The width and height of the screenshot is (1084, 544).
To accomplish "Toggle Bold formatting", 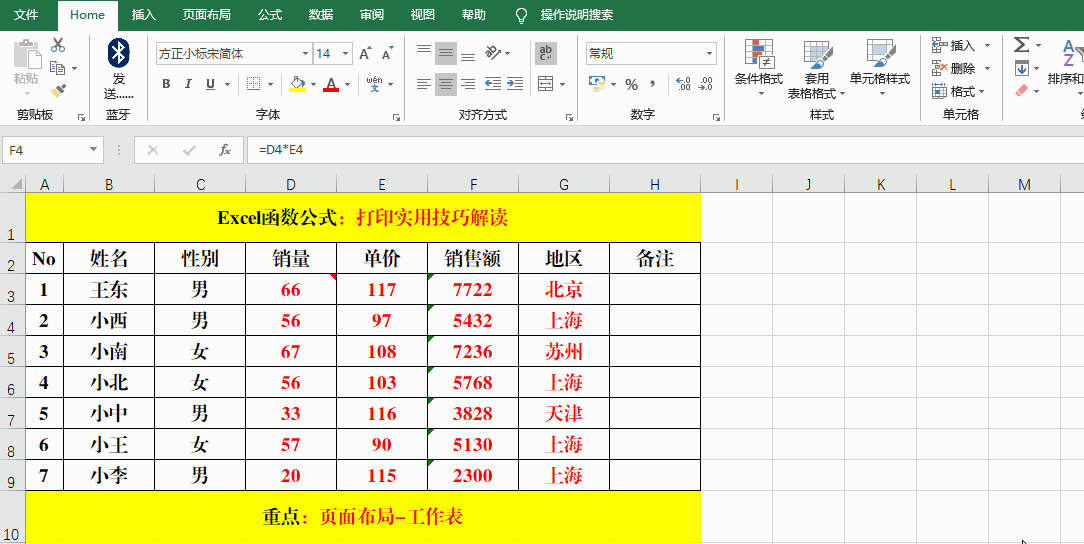I will tap(166, 84).
